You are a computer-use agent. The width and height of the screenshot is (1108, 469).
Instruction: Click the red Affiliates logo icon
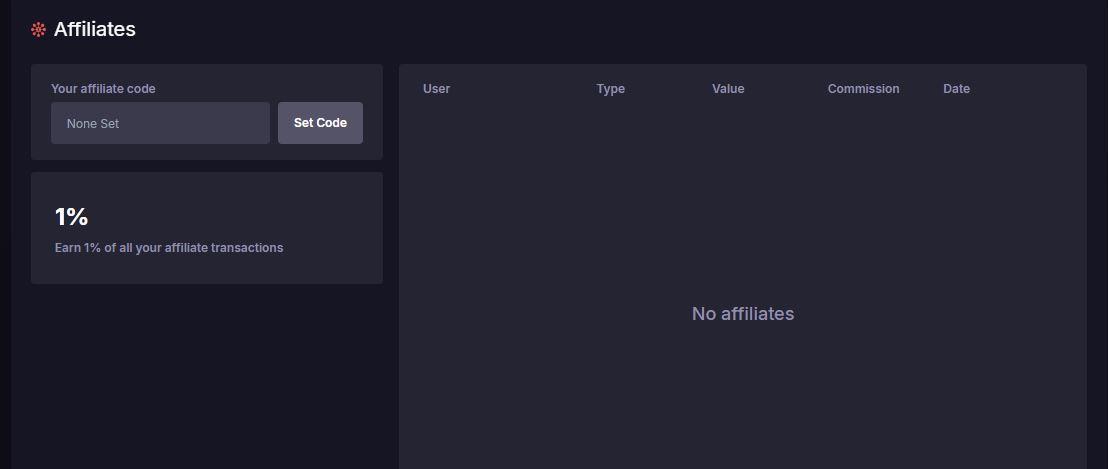(x=39, y=30)
